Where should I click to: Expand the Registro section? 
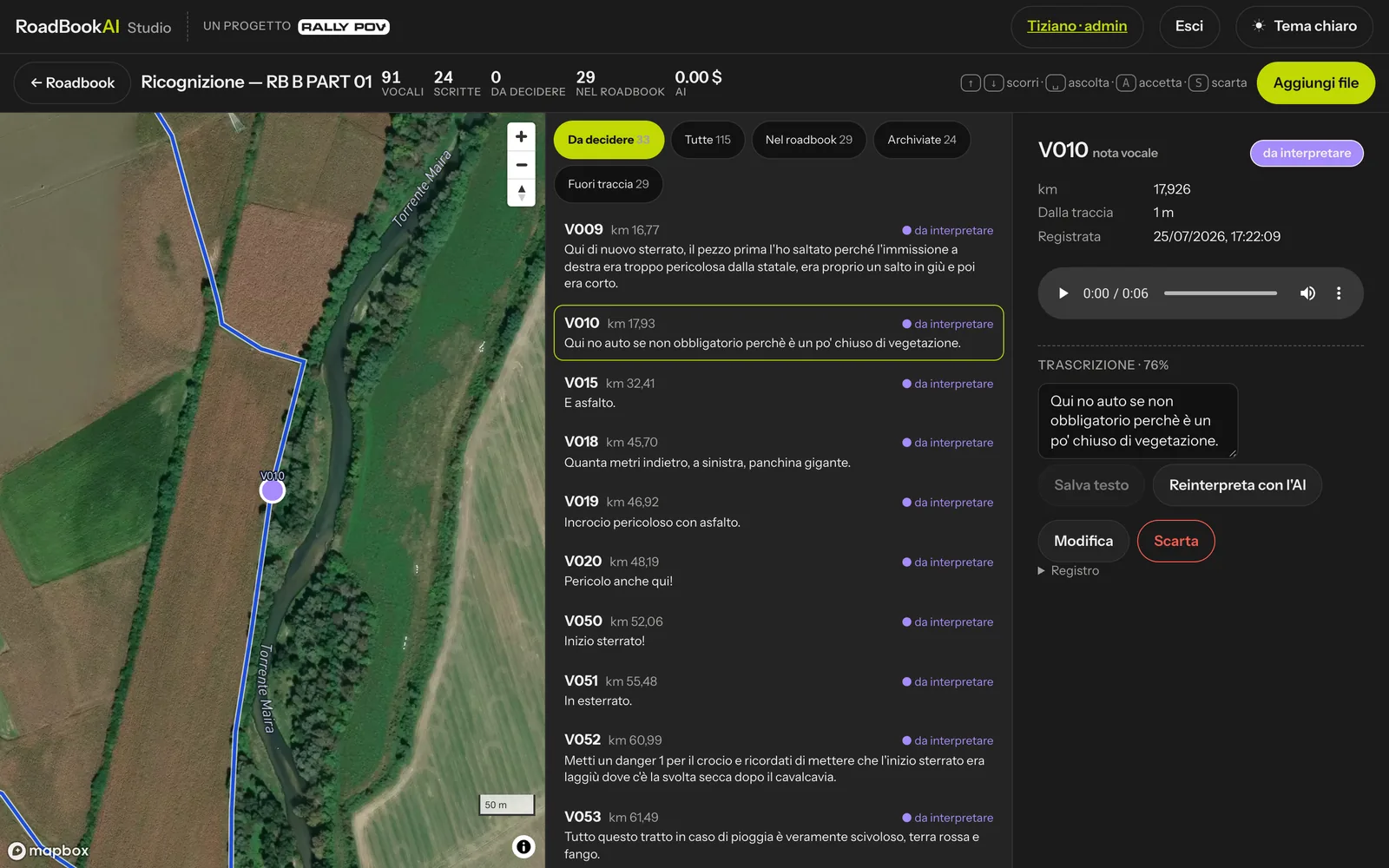1069,570
